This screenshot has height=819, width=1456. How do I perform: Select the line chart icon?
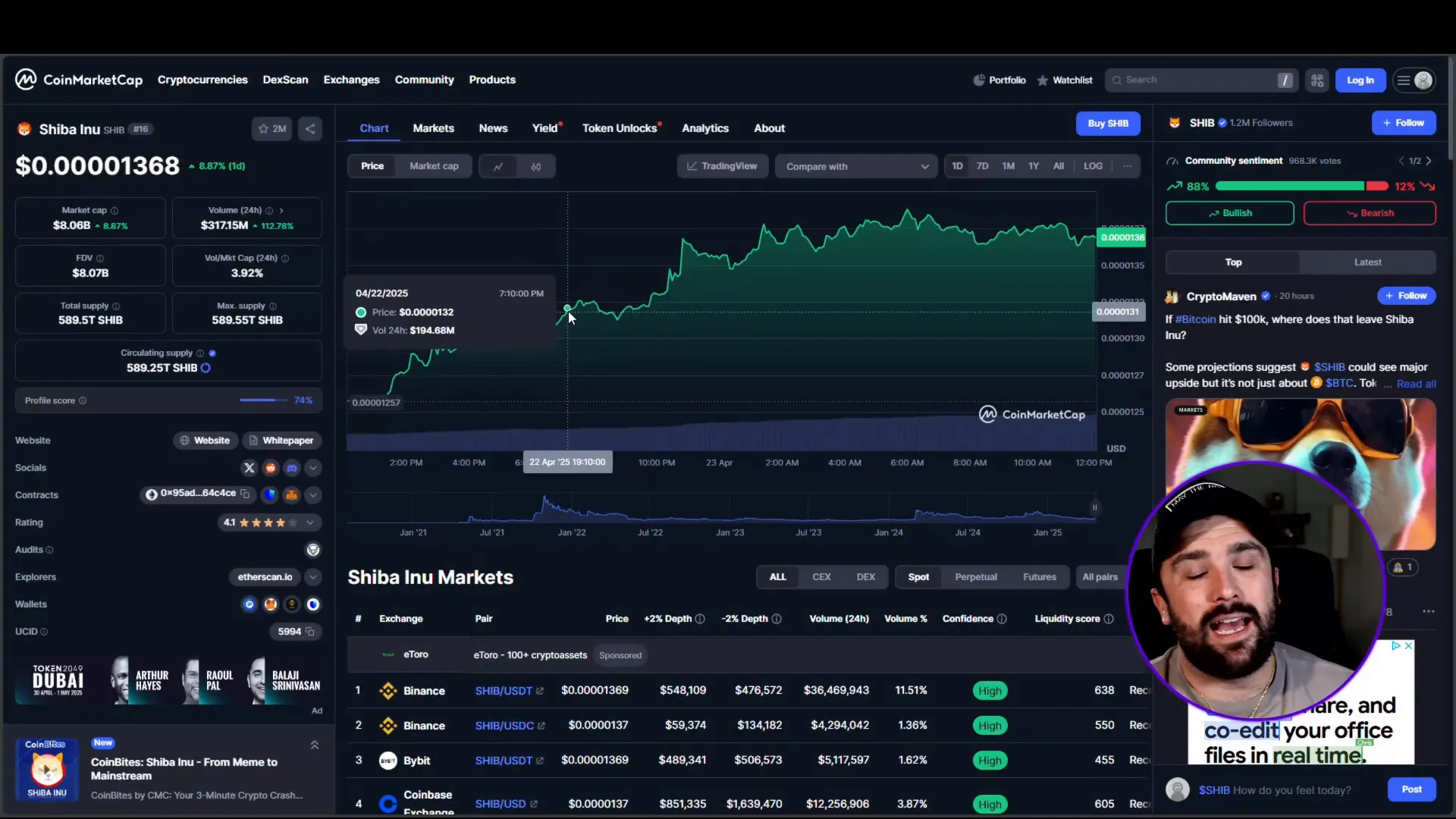point(498,167)
